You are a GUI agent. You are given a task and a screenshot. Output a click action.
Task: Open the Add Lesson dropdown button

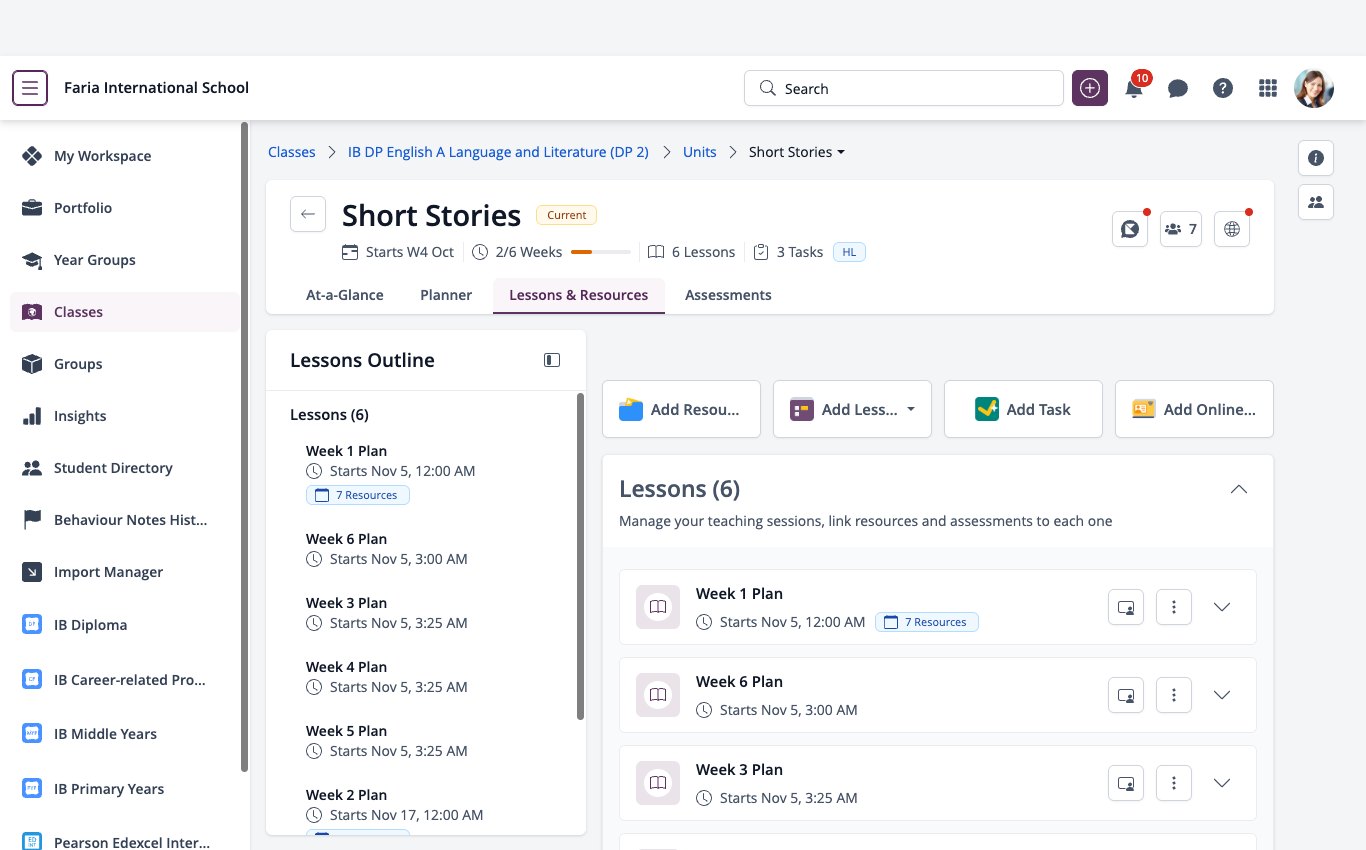click(852, 409)
